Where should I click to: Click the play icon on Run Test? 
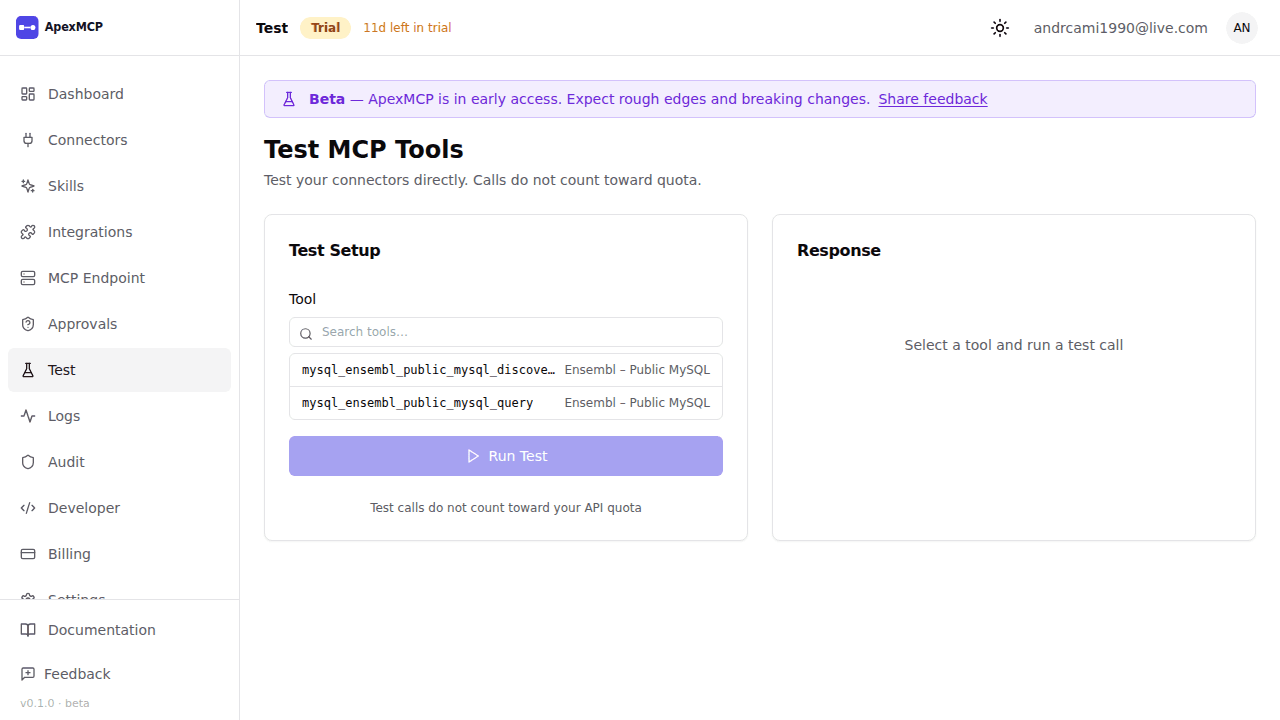[473, 456]
